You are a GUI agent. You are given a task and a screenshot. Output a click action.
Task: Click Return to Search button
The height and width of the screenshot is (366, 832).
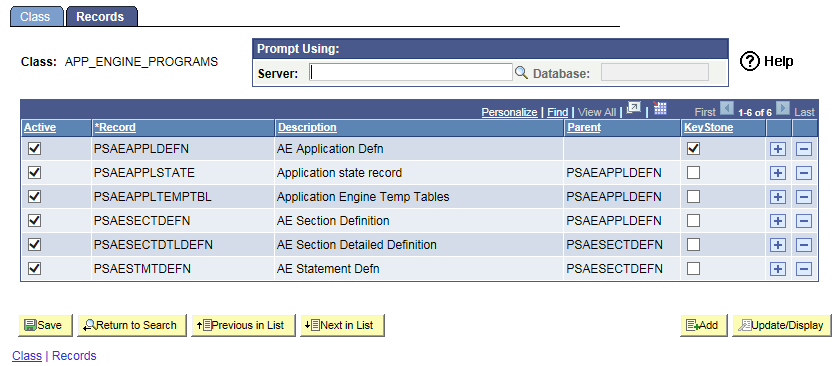click(x=132, y=325)
